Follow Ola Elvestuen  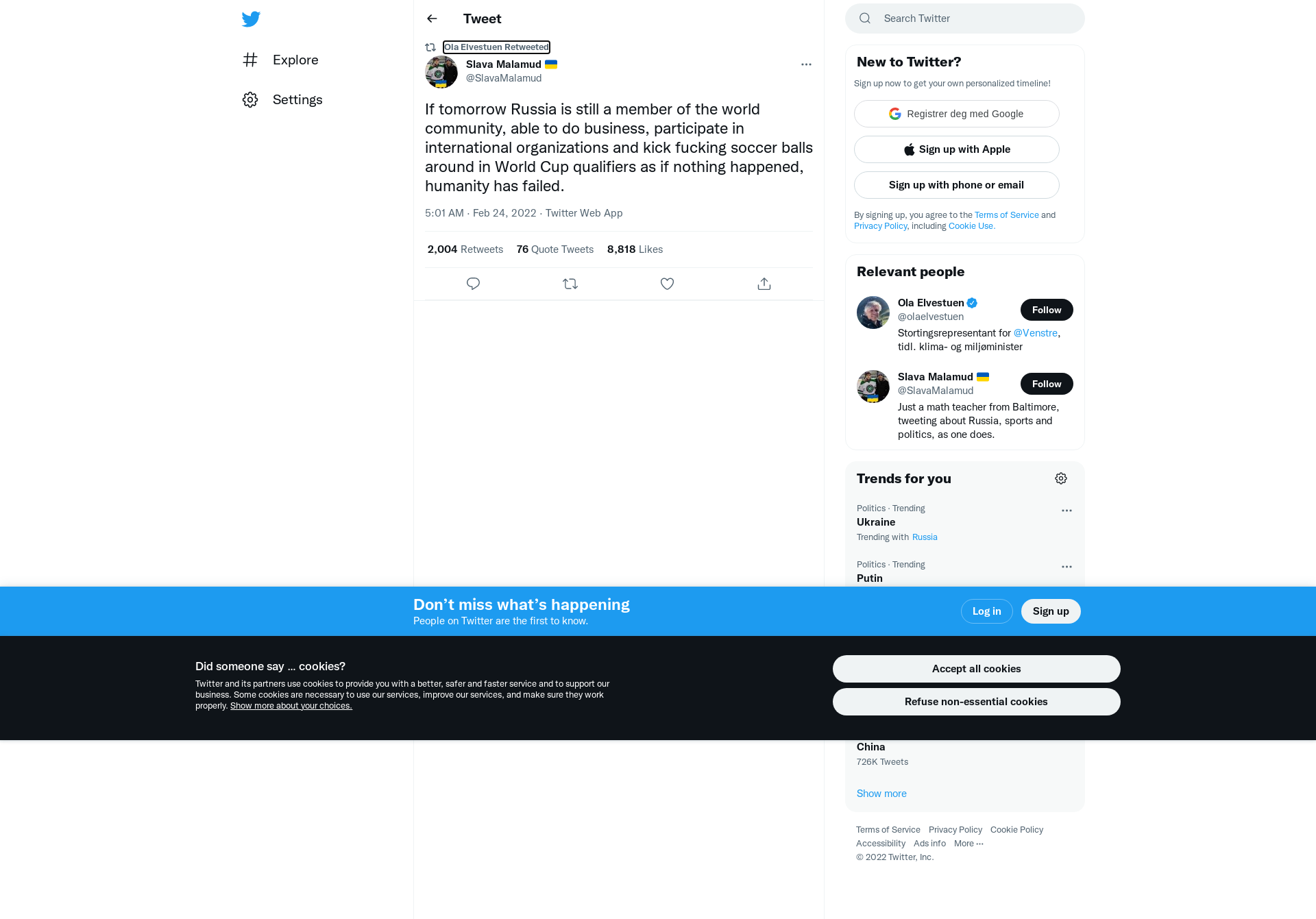(x=1047, y=310)
